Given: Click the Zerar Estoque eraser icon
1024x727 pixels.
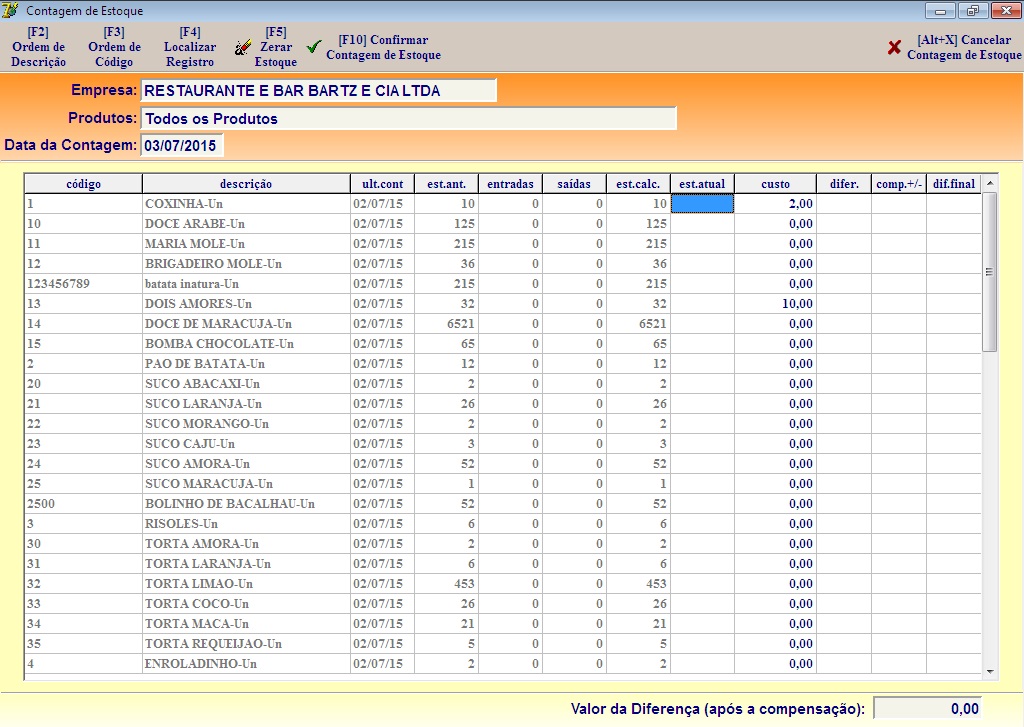Looking at the screenshot, I should [x=243, y=48].
